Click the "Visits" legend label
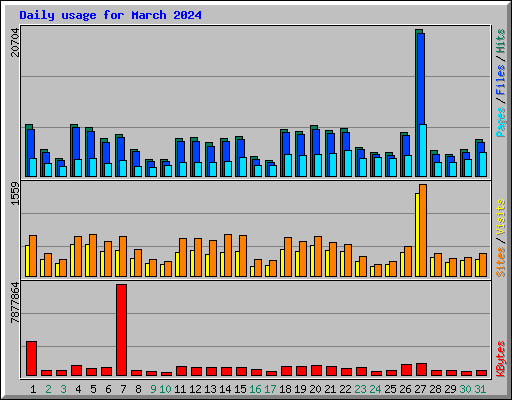512x400 pixels. tap(501, 217)
